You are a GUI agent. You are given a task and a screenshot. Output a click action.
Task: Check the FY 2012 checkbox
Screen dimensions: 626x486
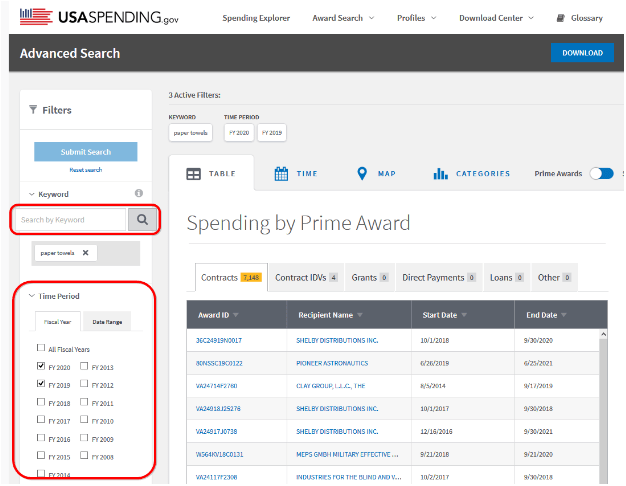click(x=84, y=383)
